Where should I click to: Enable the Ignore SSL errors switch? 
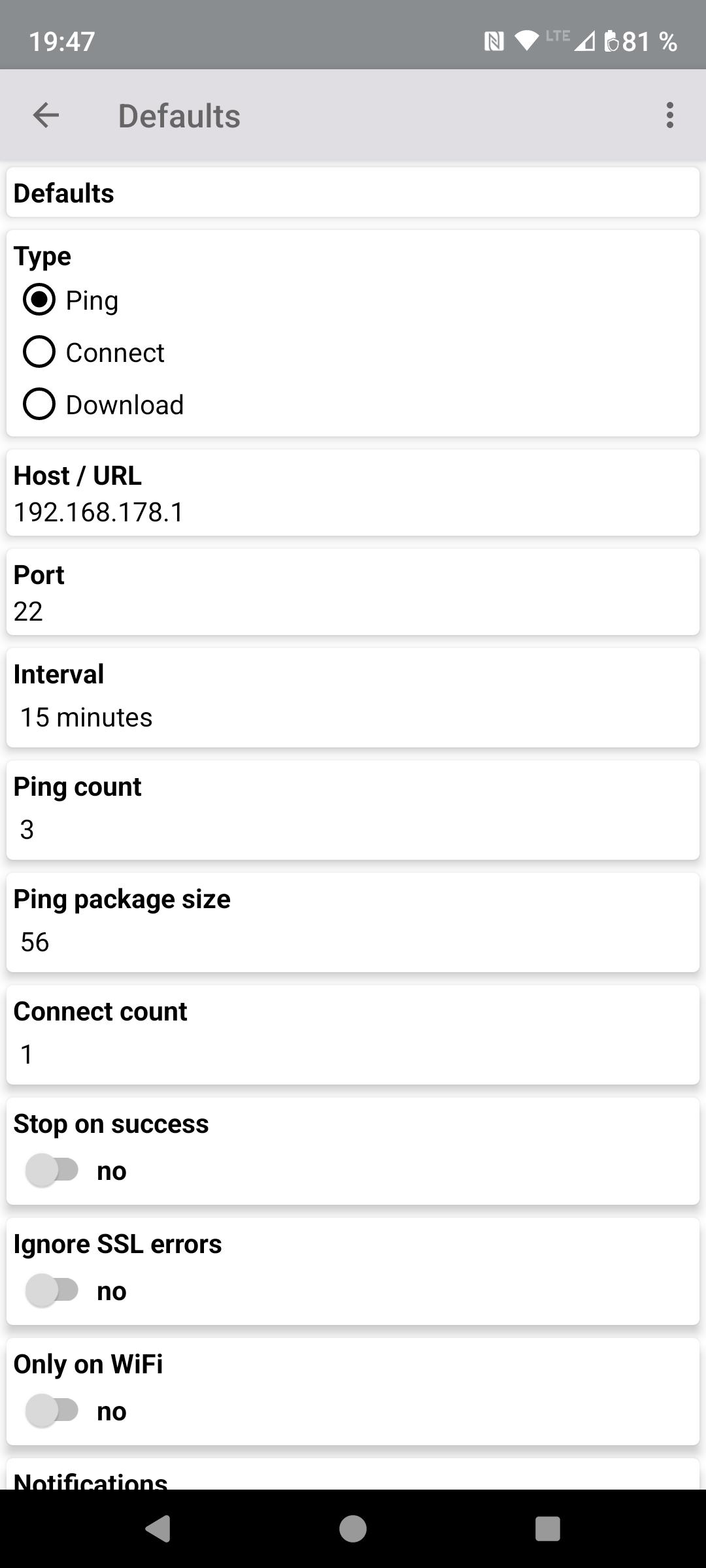click(x=52, y=1290)
